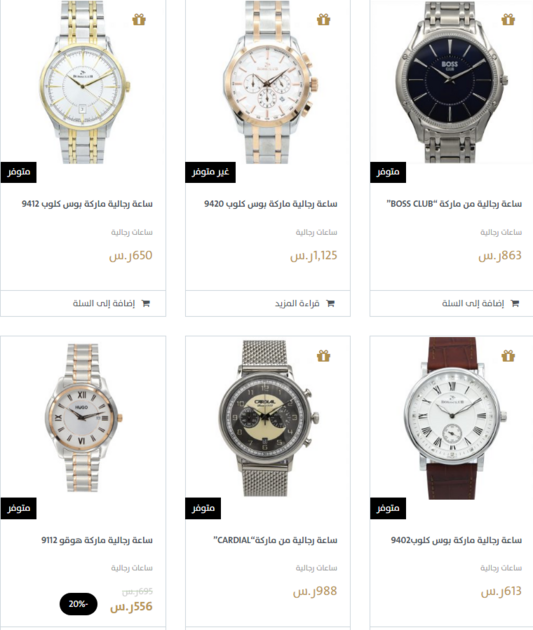Click gift icon on brown leather 9402 watch
The image size is (533, 630).
(508, 356)
